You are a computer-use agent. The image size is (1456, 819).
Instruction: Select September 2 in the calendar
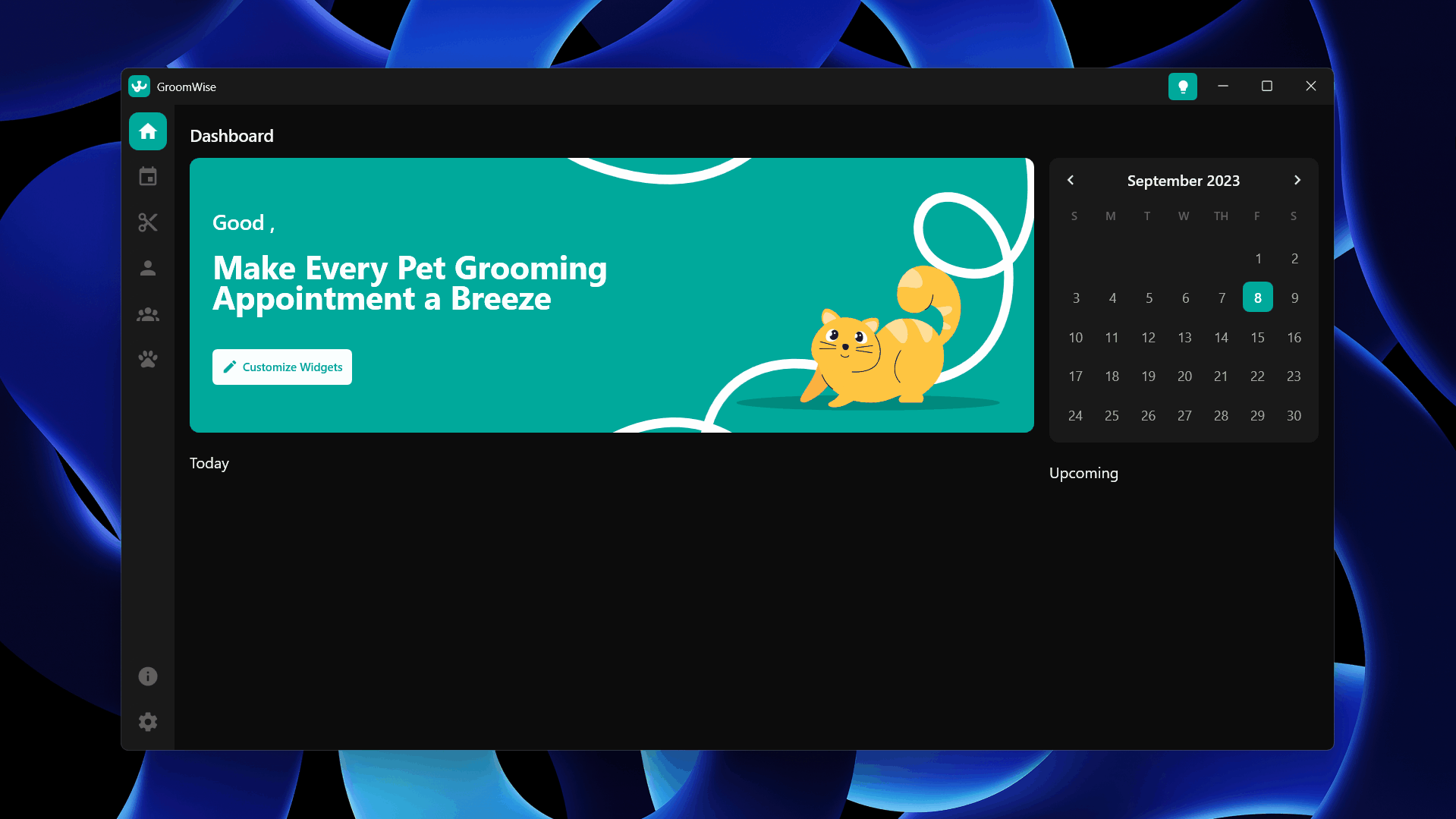(1294, 259)
